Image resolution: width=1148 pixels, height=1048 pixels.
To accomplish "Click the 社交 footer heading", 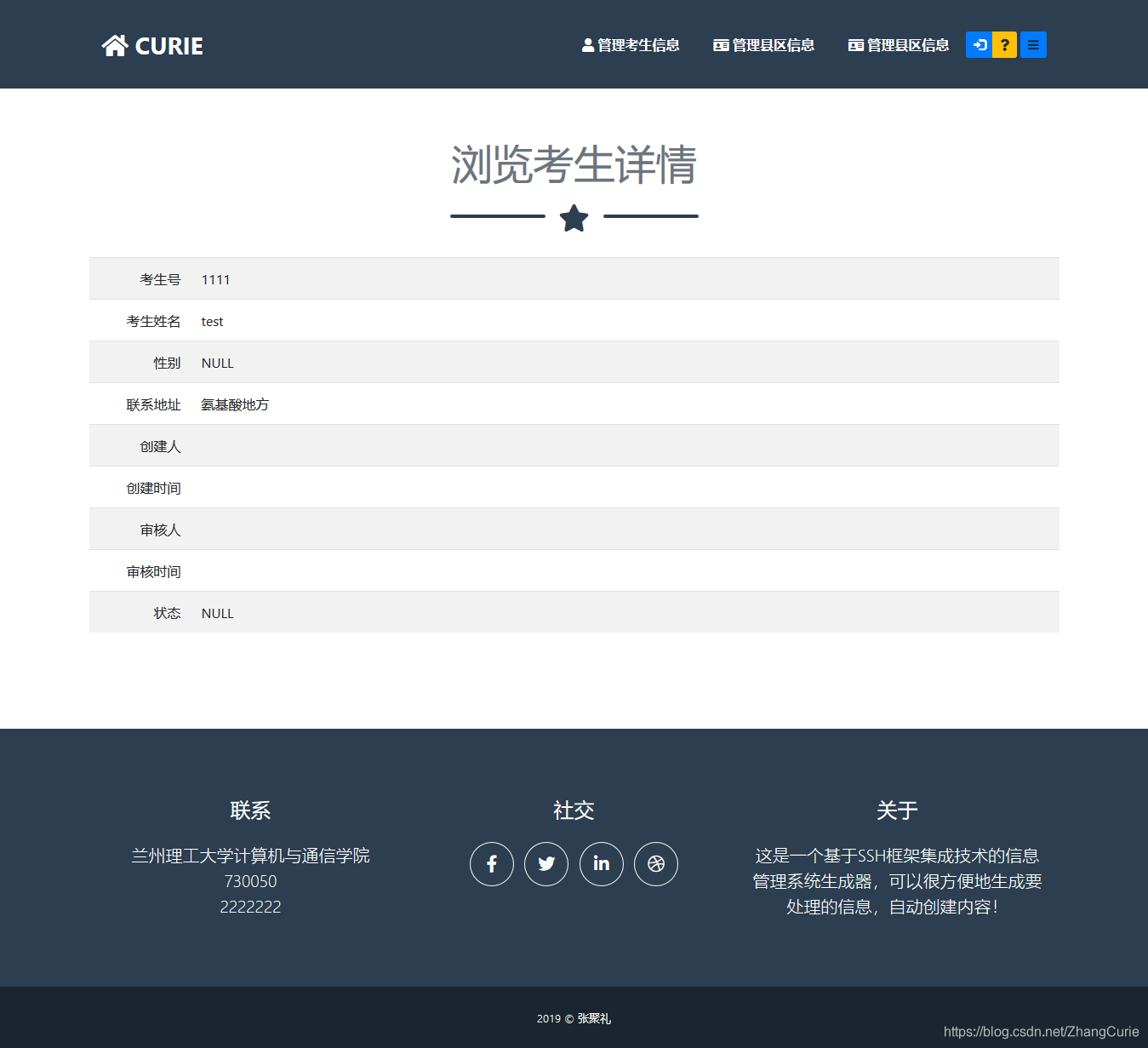I will point(574,810).
